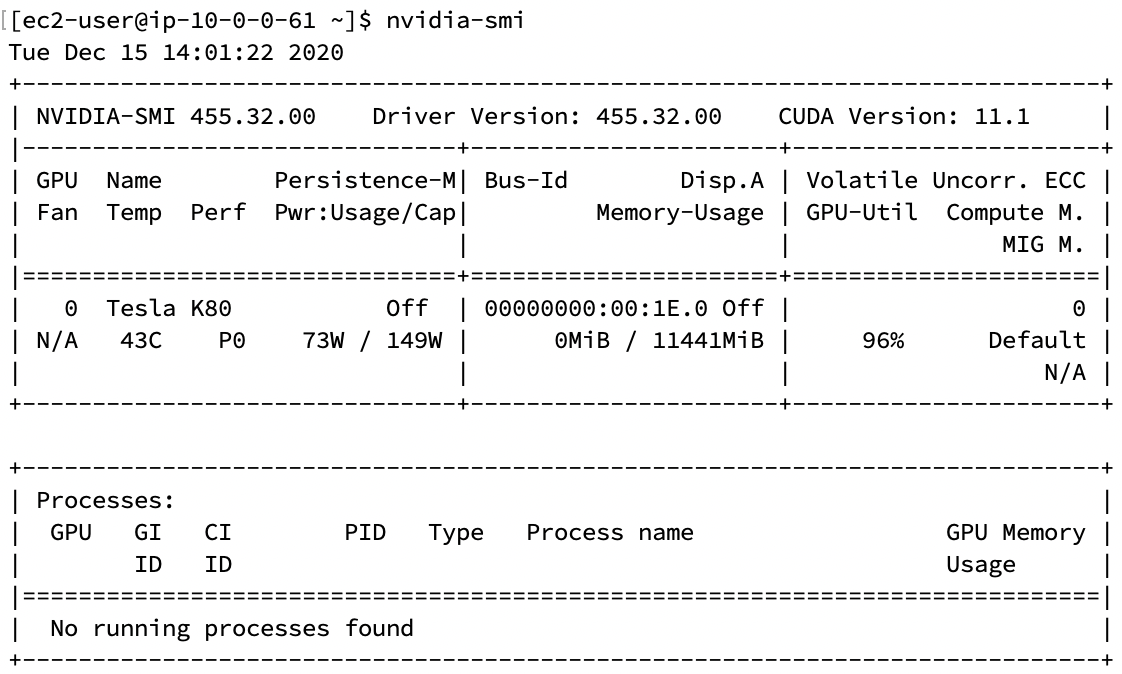Click the 43C temperature reading

tap(141, 341)
